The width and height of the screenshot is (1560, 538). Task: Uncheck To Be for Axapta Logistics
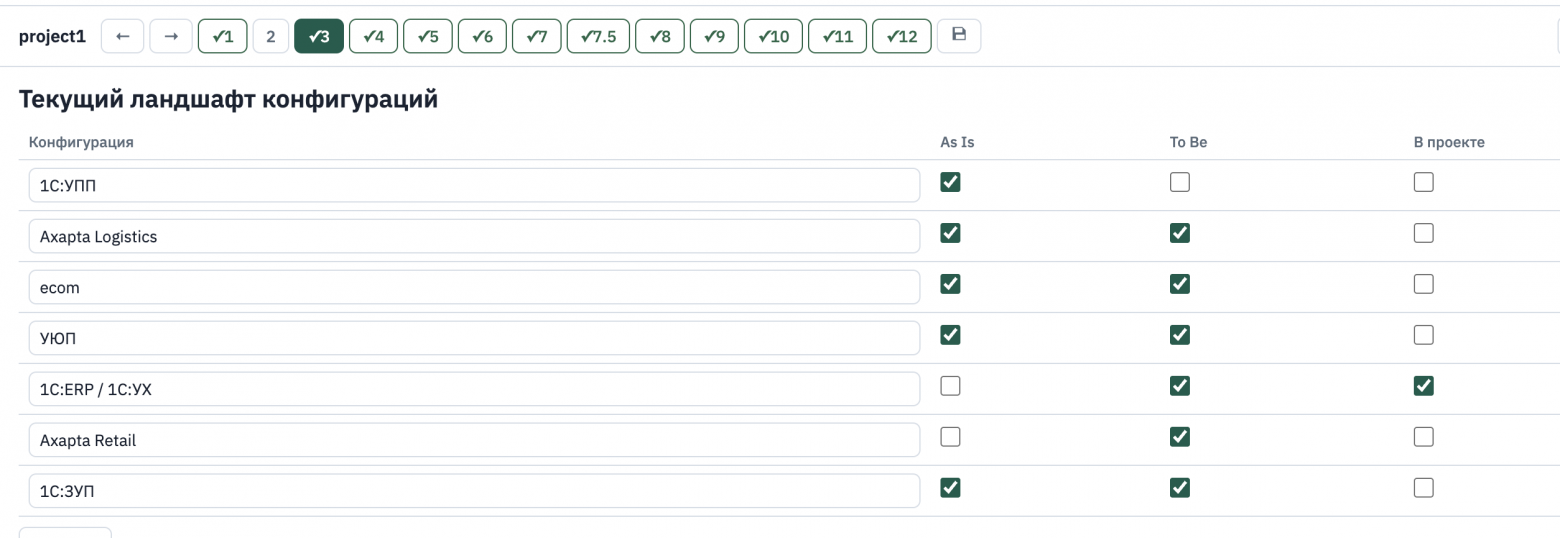(x=1180, y=233)
